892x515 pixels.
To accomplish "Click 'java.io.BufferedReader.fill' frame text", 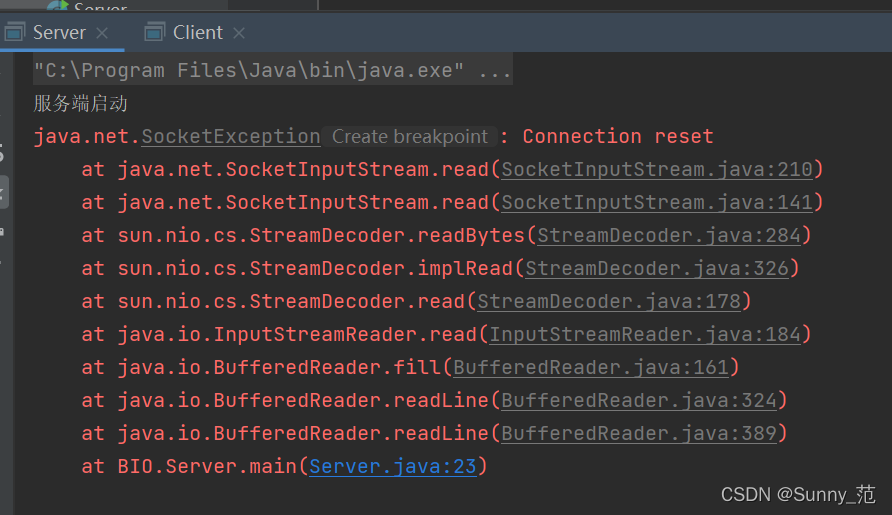I will (279, 368).
